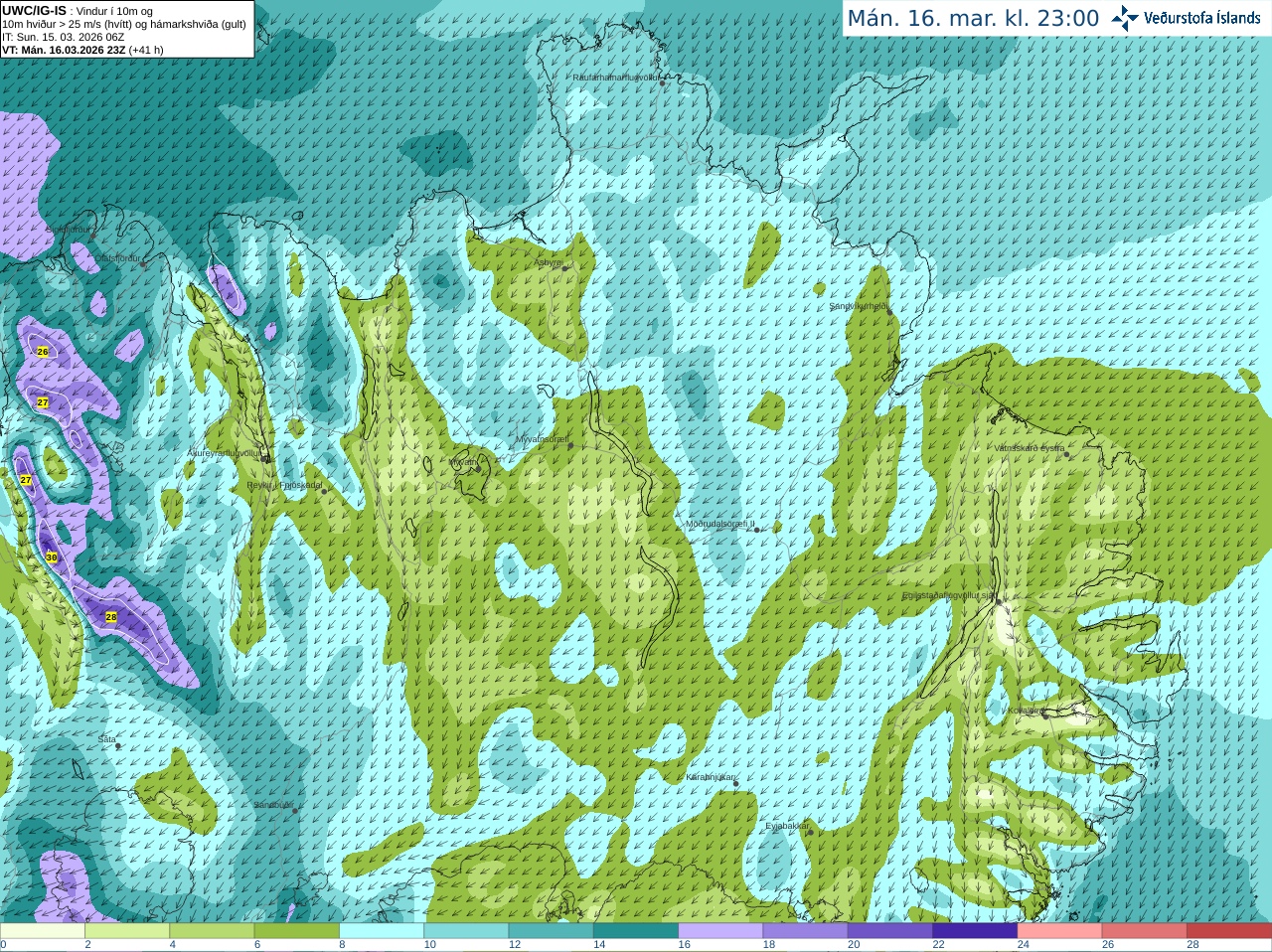Click the Mývatn station label

(463, 461)
